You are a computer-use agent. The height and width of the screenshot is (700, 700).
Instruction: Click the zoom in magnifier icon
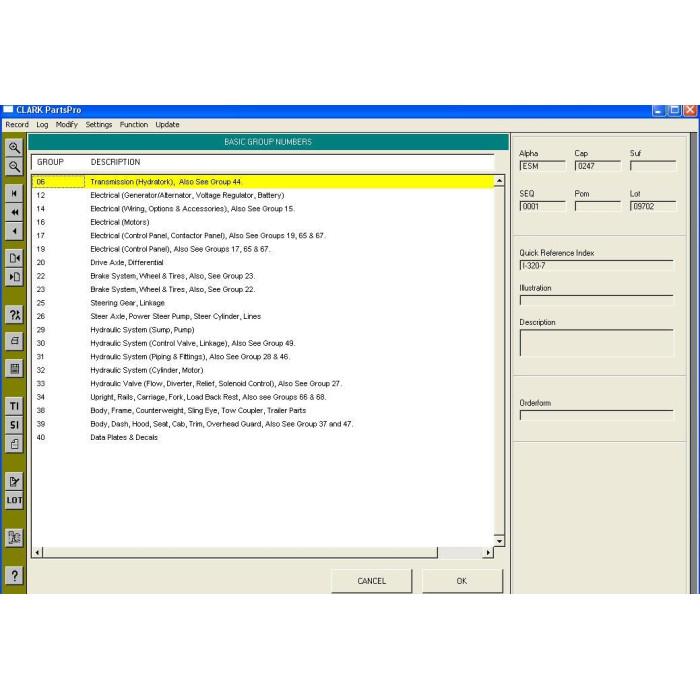tap(14, 148)
